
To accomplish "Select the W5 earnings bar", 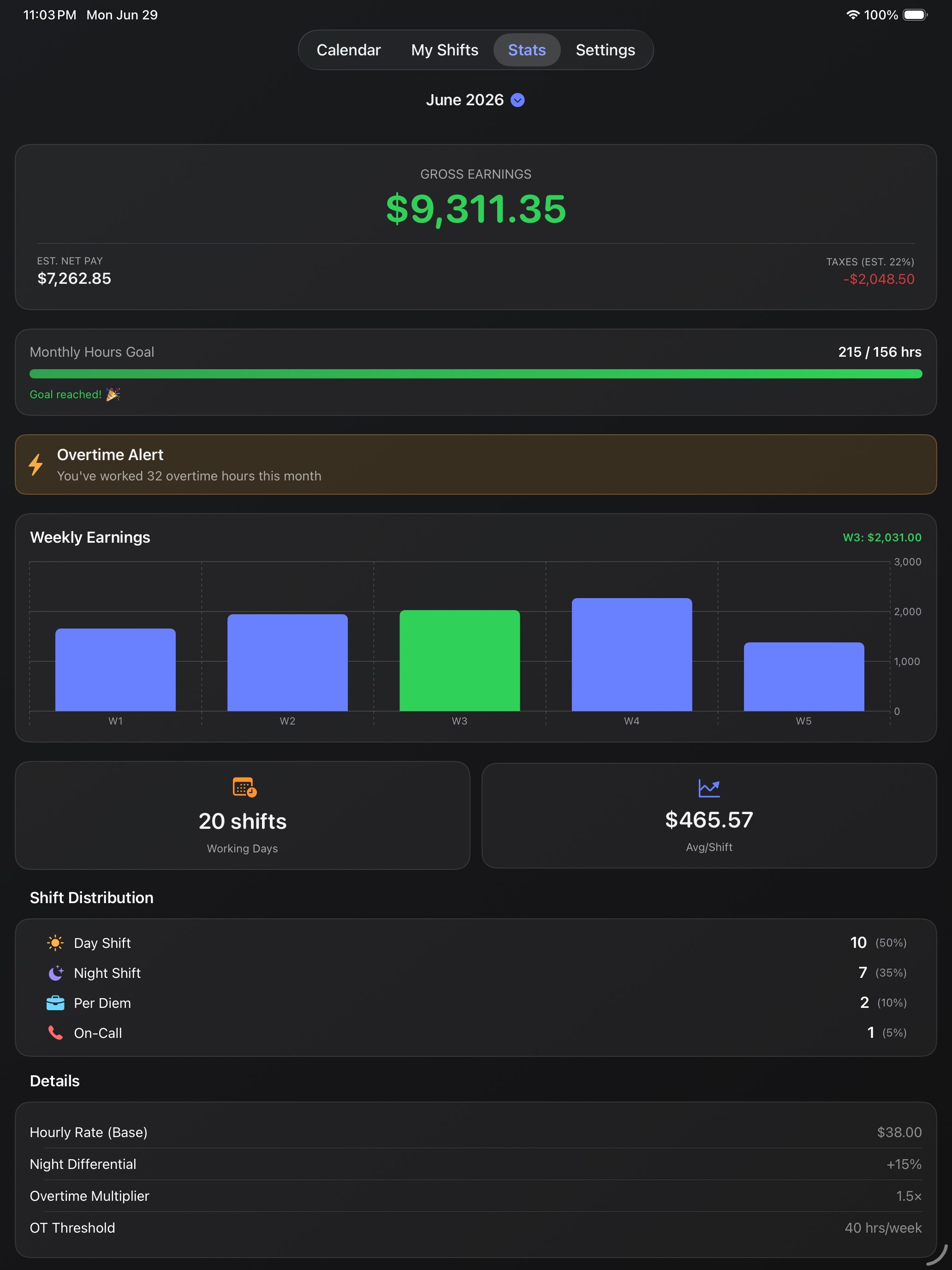I will [x=804, y=677].
